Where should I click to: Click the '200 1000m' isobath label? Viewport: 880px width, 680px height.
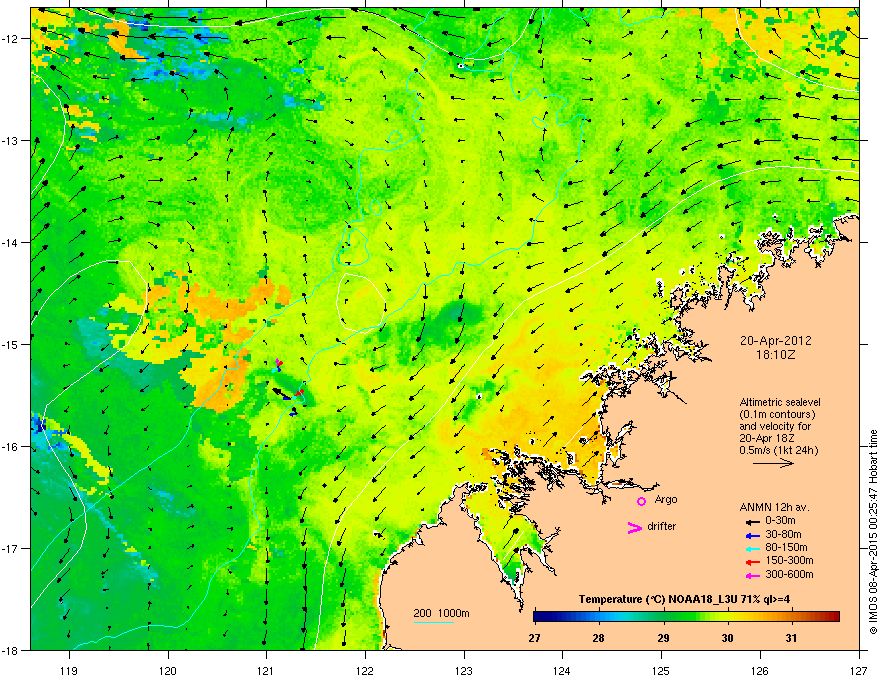click(x=441, y=613)
